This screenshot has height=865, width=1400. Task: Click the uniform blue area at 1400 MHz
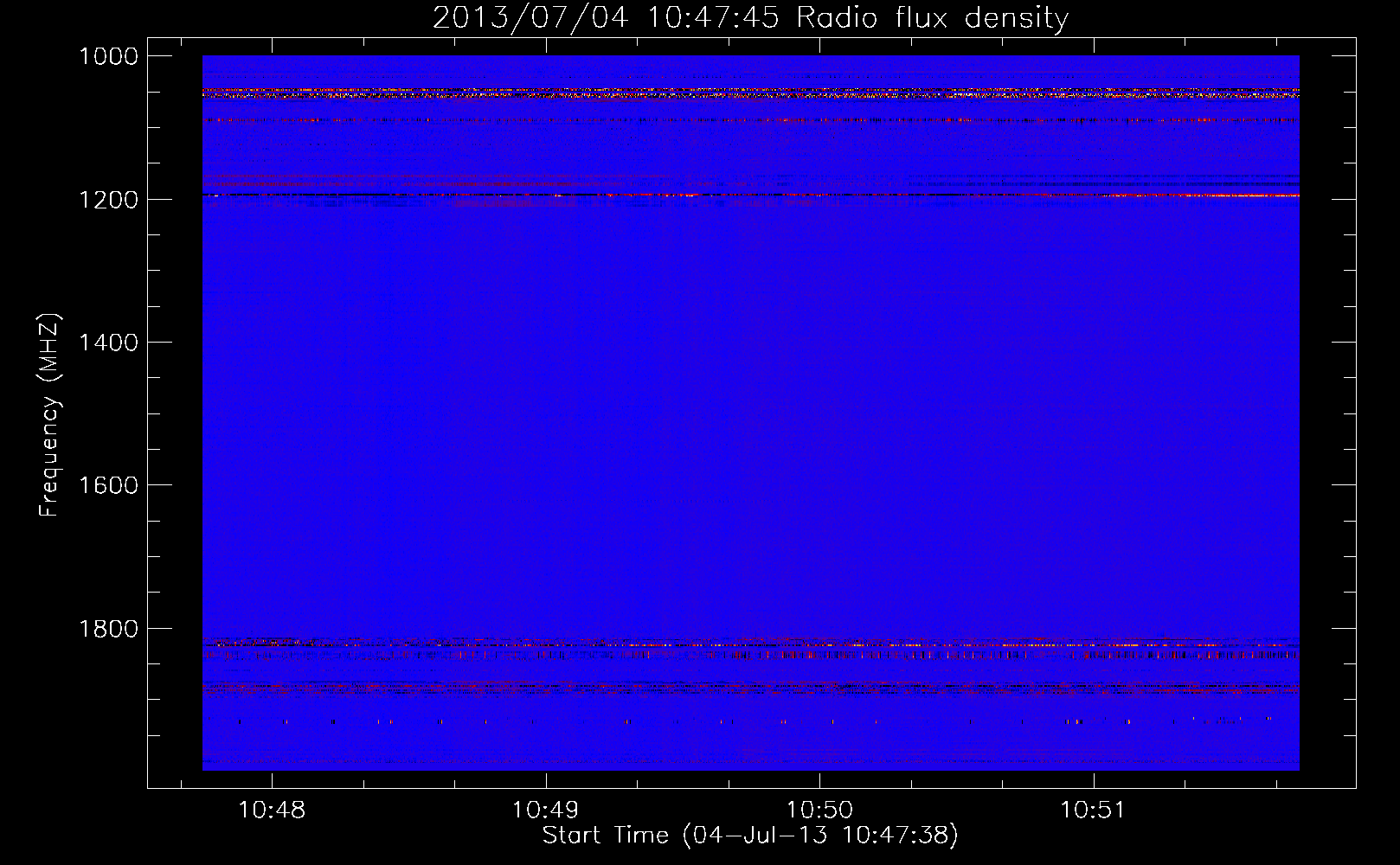(x=750, y=343)
